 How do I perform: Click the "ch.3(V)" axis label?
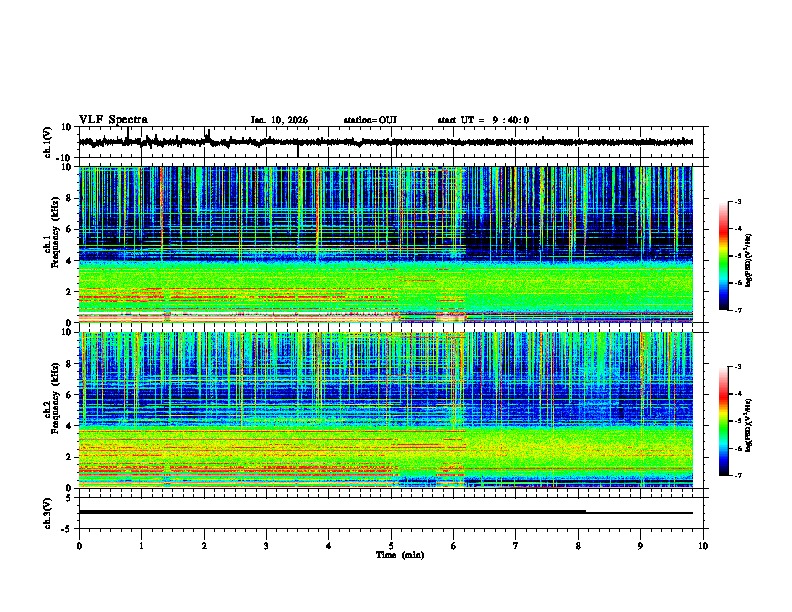47,513
